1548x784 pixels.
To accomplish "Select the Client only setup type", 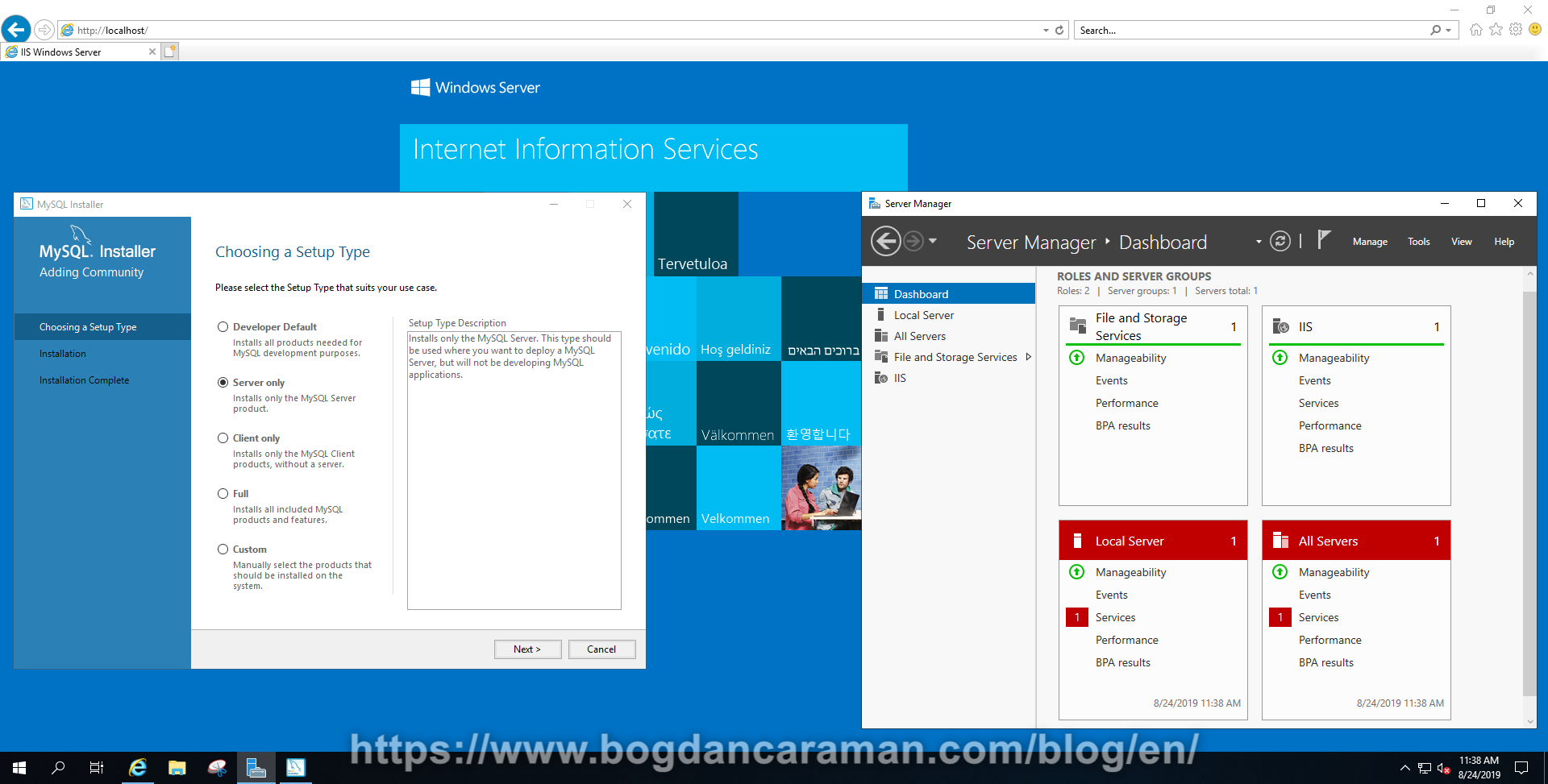I will [x=223, y=438].
